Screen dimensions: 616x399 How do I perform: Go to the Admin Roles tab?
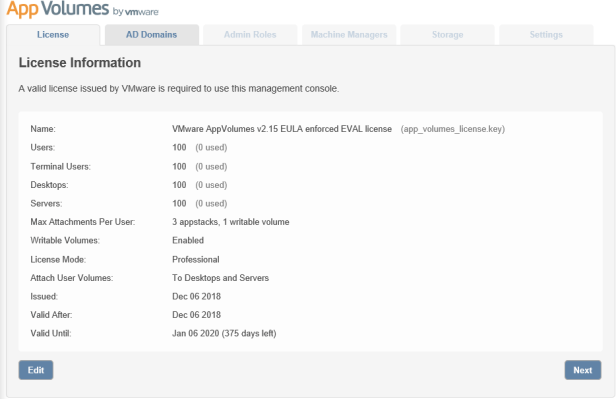pos(250,35)
